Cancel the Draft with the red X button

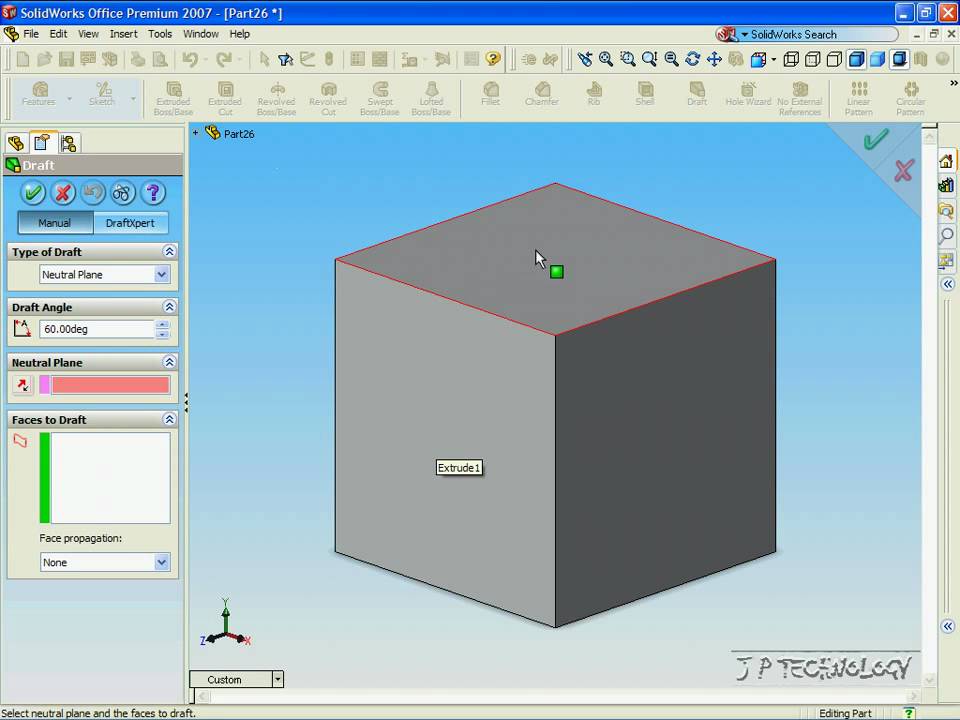tap(62, 193)
